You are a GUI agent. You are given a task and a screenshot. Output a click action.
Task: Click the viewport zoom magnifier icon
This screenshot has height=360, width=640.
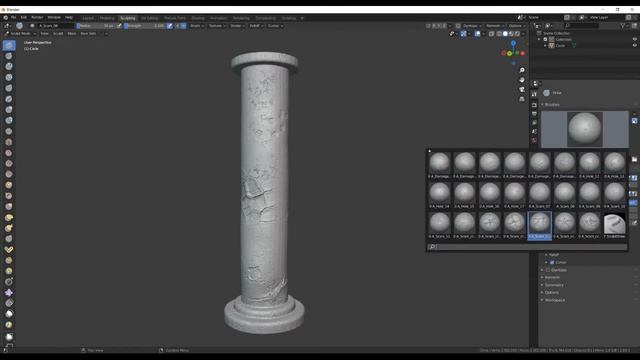(x=522, y=70)
